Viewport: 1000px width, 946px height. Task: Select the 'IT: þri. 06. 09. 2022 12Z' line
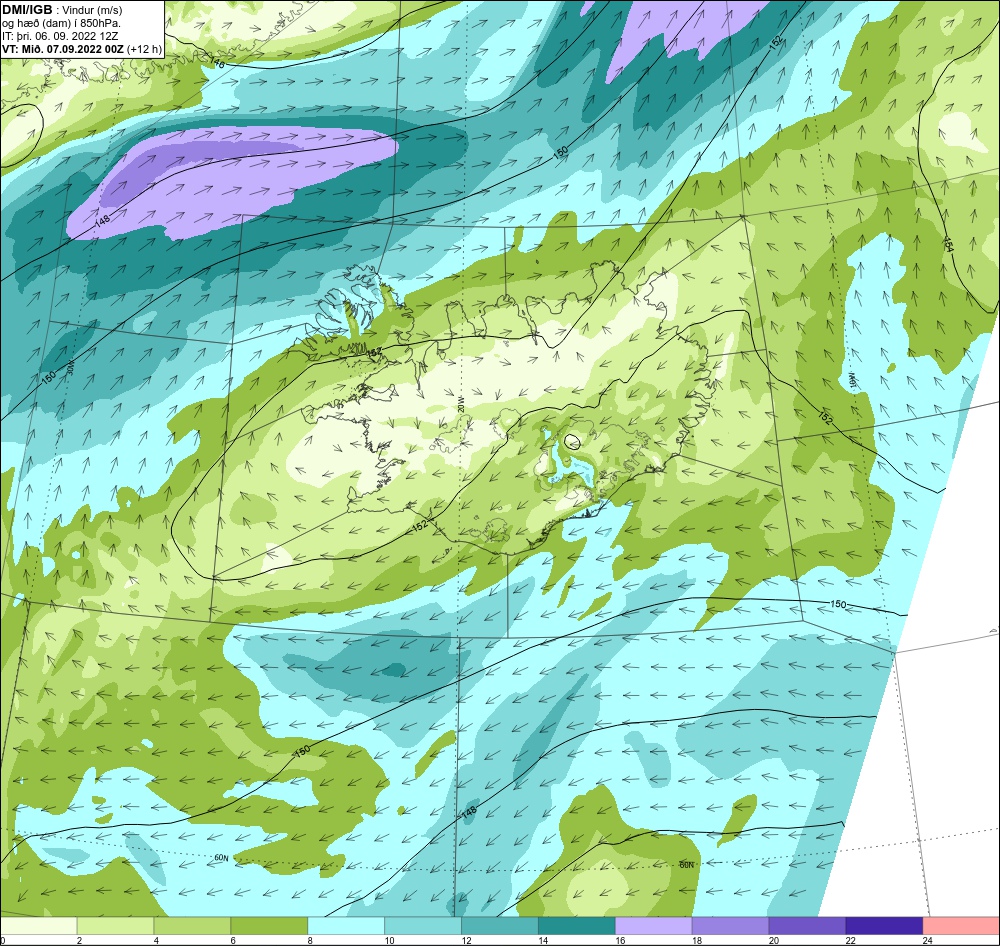[x=60, y=36]
